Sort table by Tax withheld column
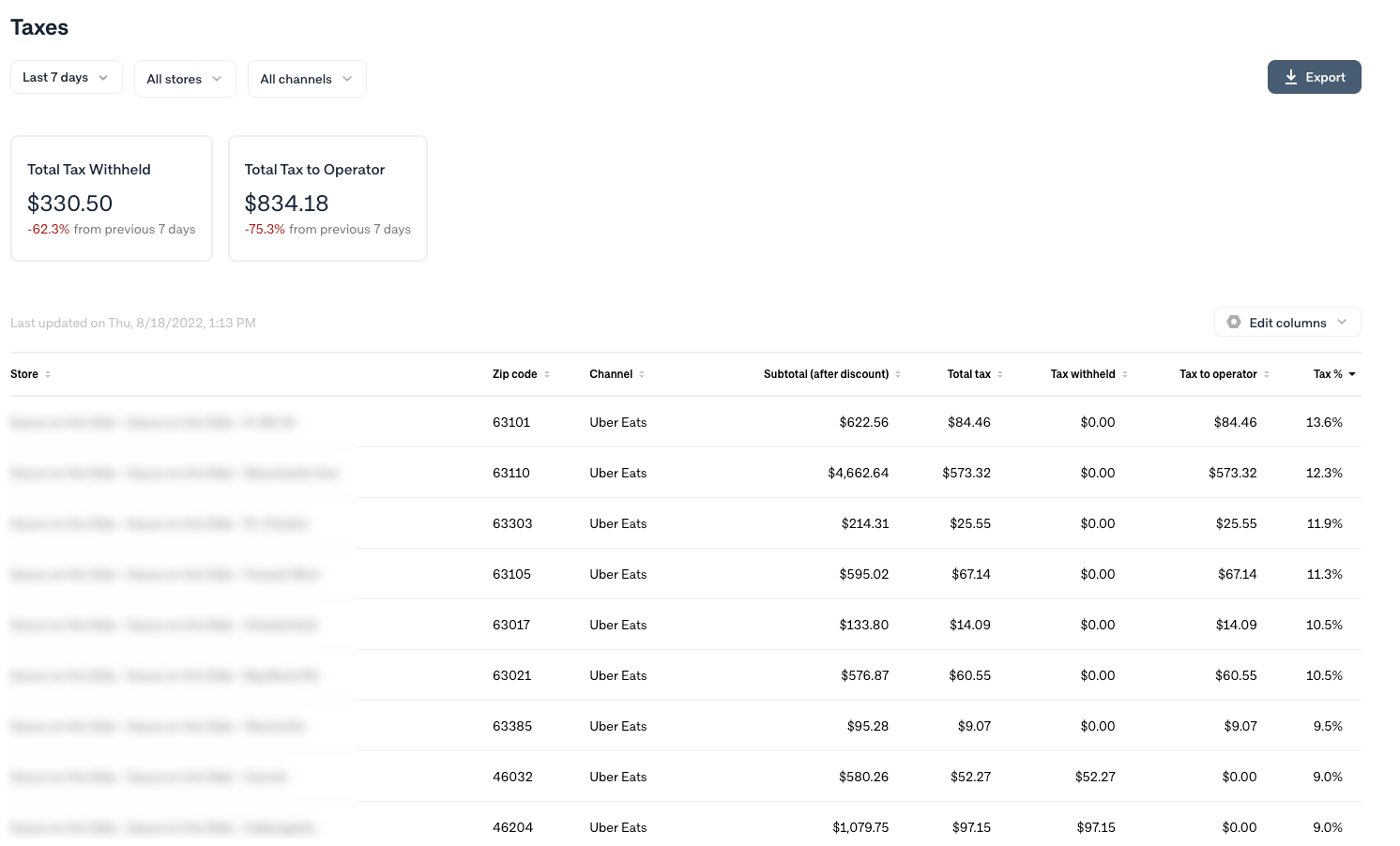1400x846 pixels. pyautogui.click(x=1089, y=374)
